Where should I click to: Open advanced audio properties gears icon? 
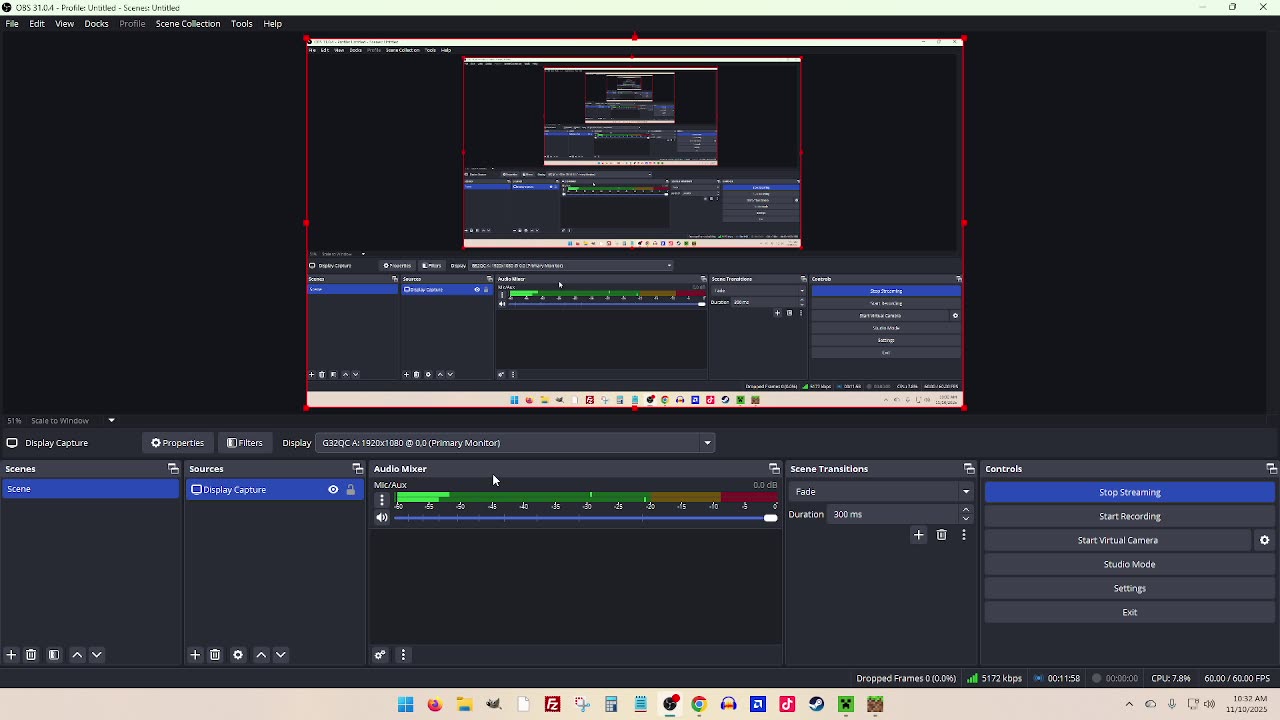(380, 655)
